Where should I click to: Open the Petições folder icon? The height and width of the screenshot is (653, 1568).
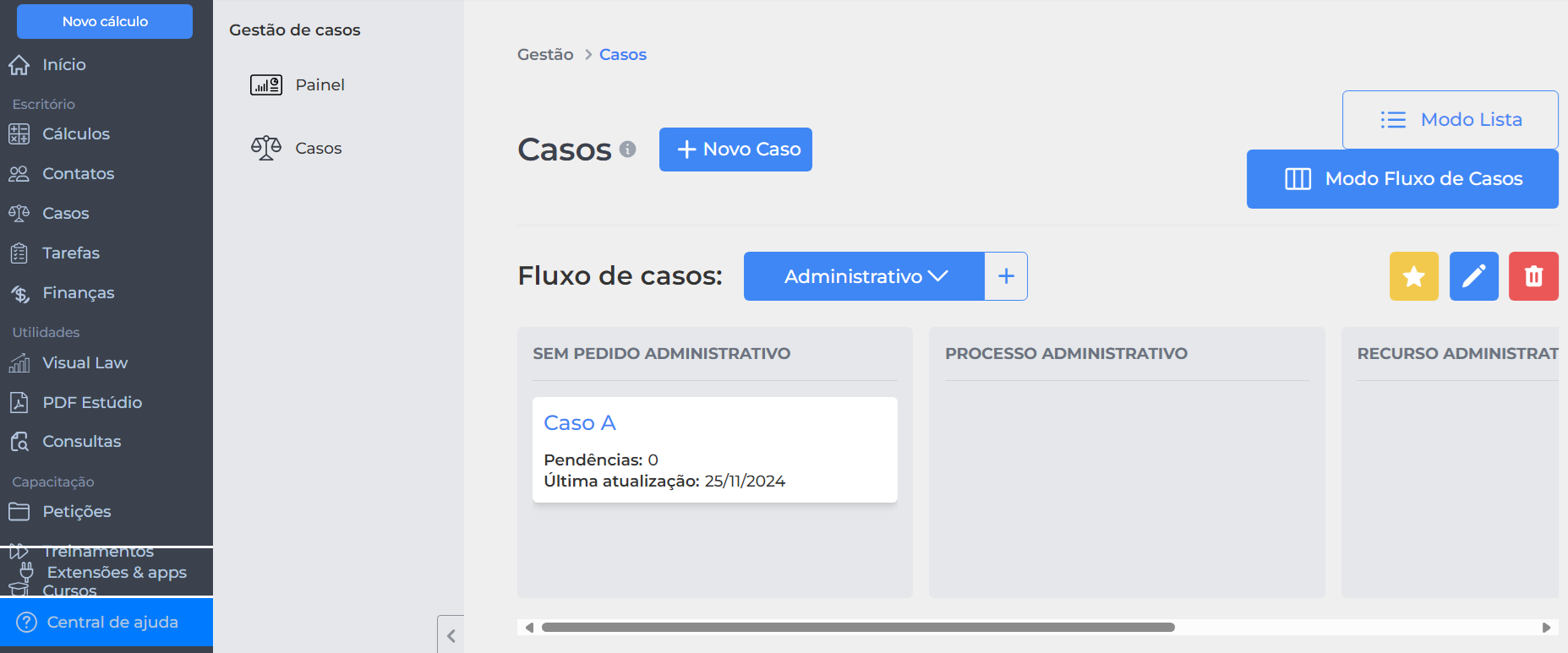tap(19, 511)
